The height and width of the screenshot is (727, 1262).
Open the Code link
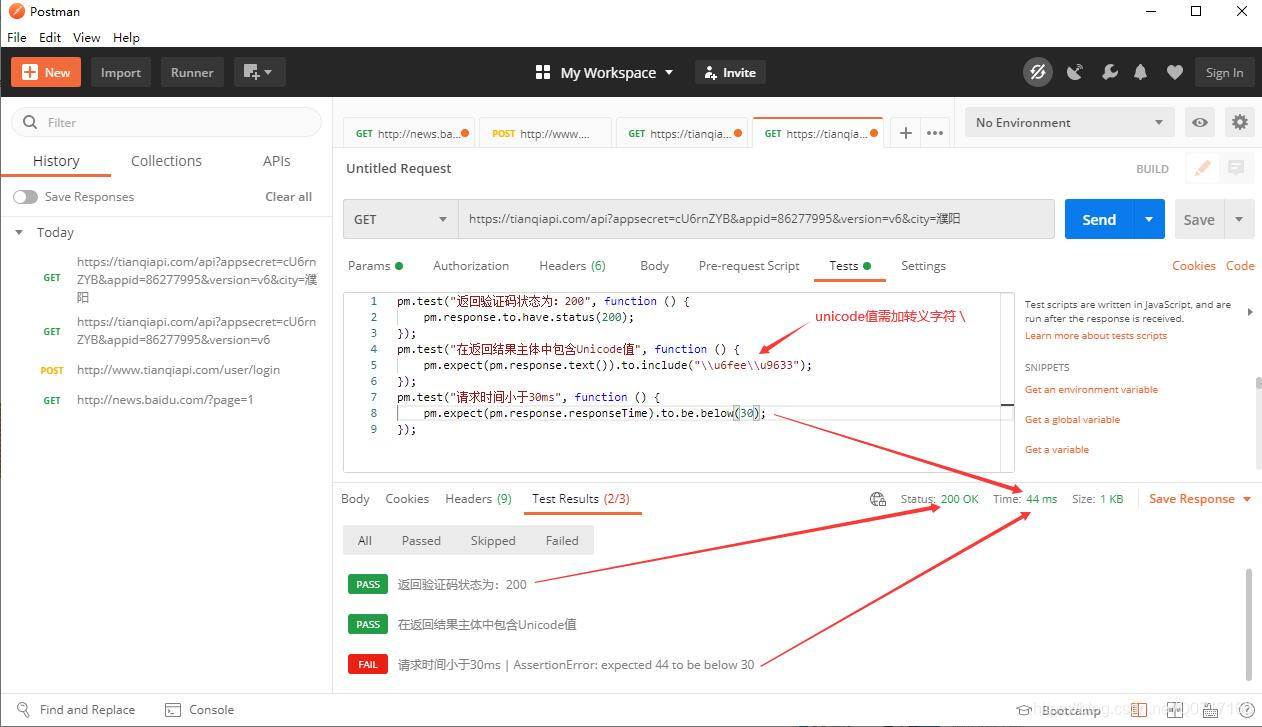(1240, 266)
